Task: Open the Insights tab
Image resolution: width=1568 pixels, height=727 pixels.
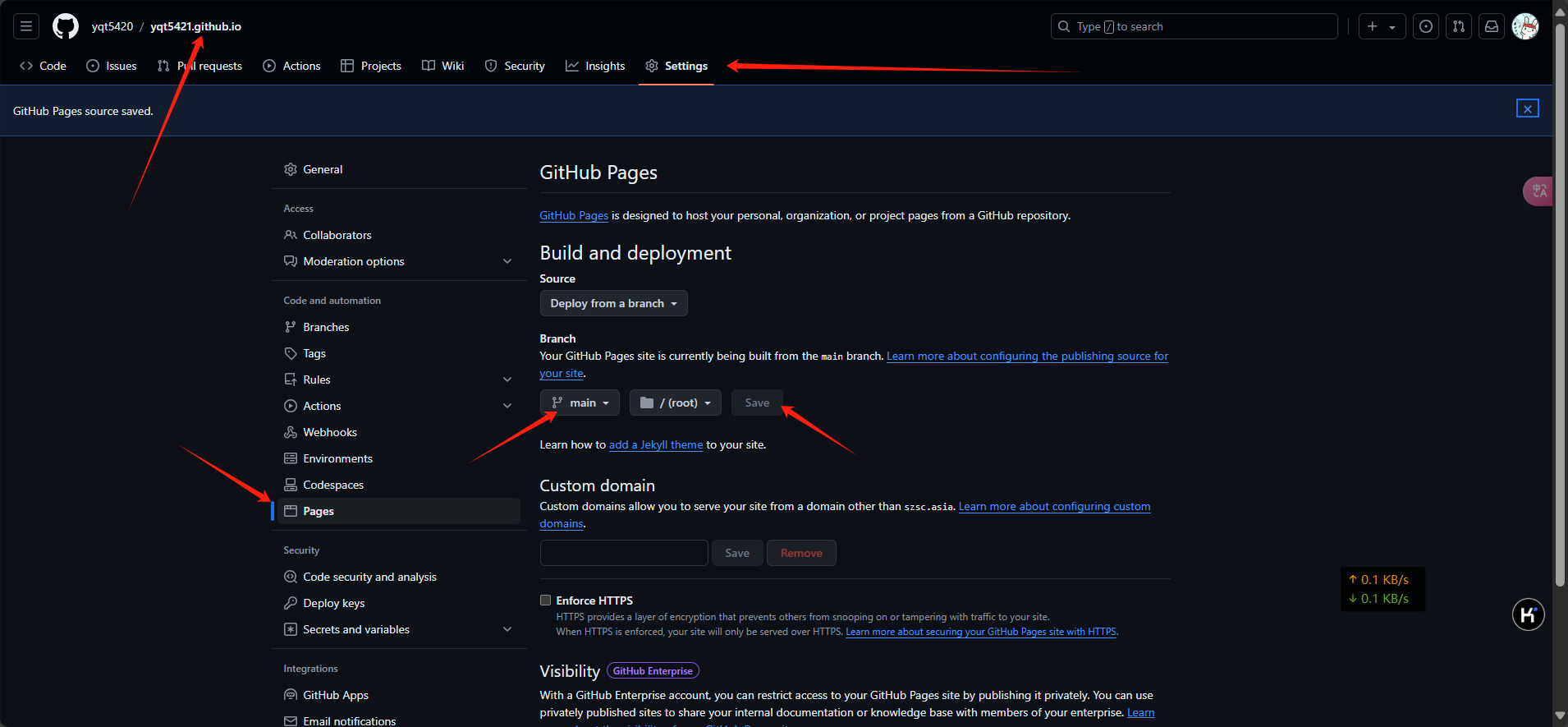Action: pos(595,66)
